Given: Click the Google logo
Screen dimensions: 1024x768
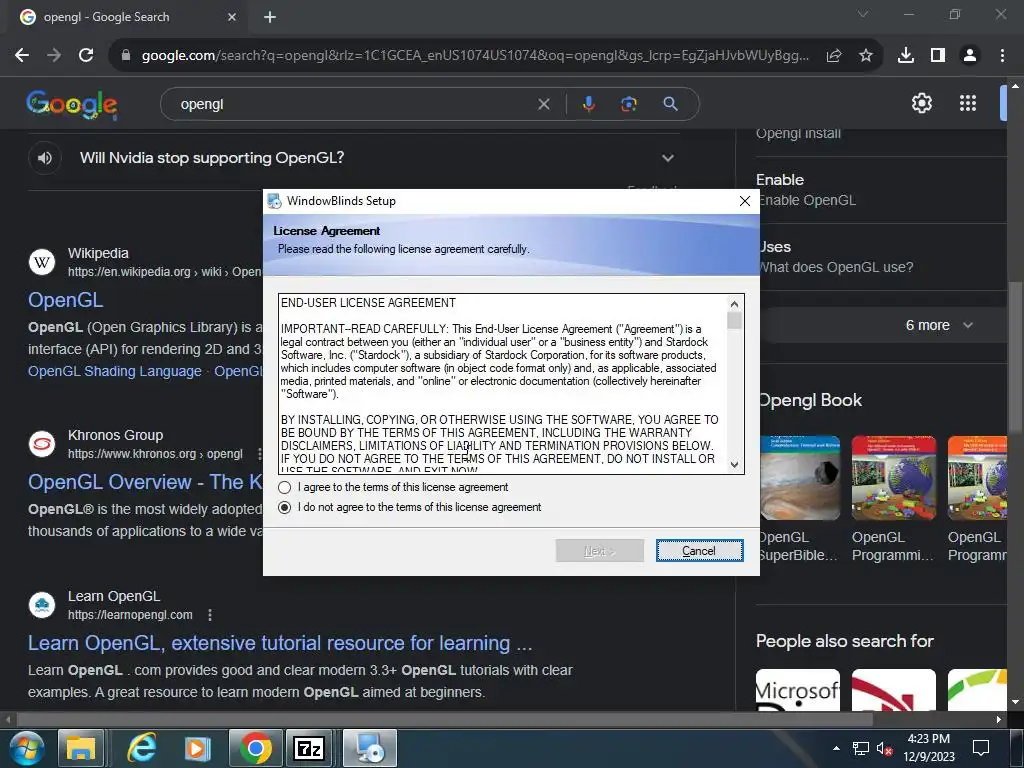Looking at the screenshot, I should (72, 104).
